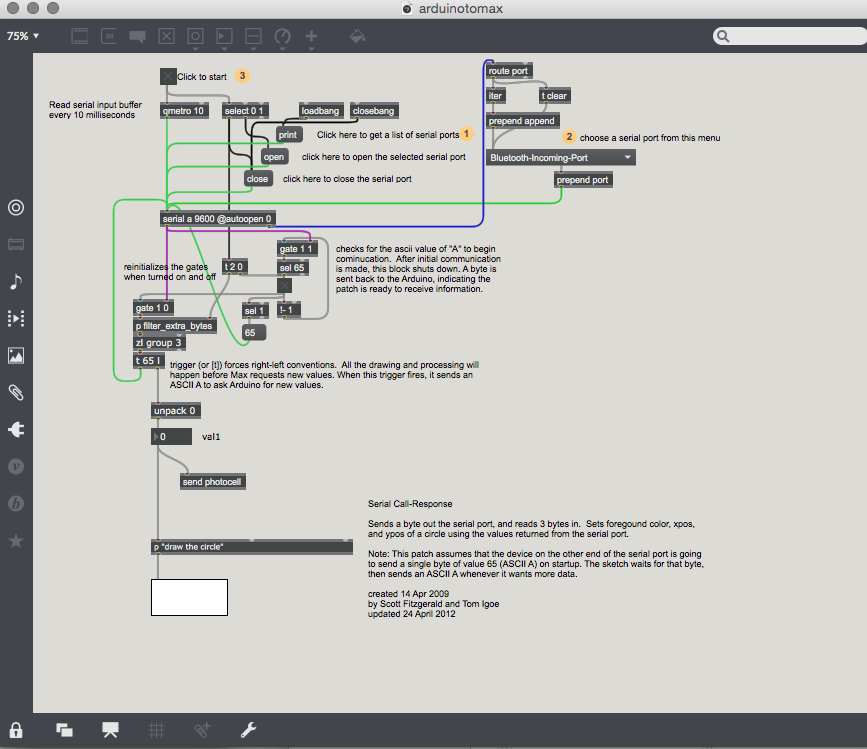Click the 'print' message box
This screenshot has width=867, height=749.
click(x=288, y=135)
